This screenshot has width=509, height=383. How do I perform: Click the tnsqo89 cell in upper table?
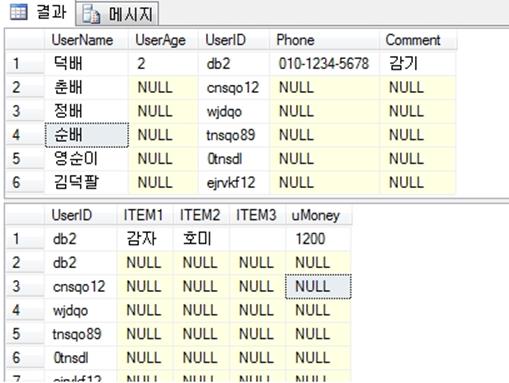[x=233, y=135]
